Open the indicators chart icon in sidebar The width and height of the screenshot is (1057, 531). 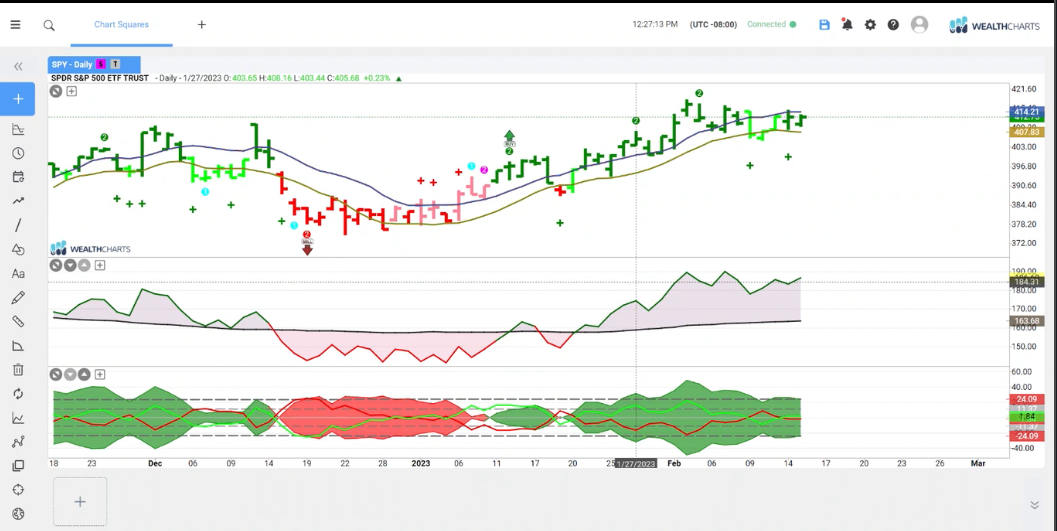(x=18, y=129)
